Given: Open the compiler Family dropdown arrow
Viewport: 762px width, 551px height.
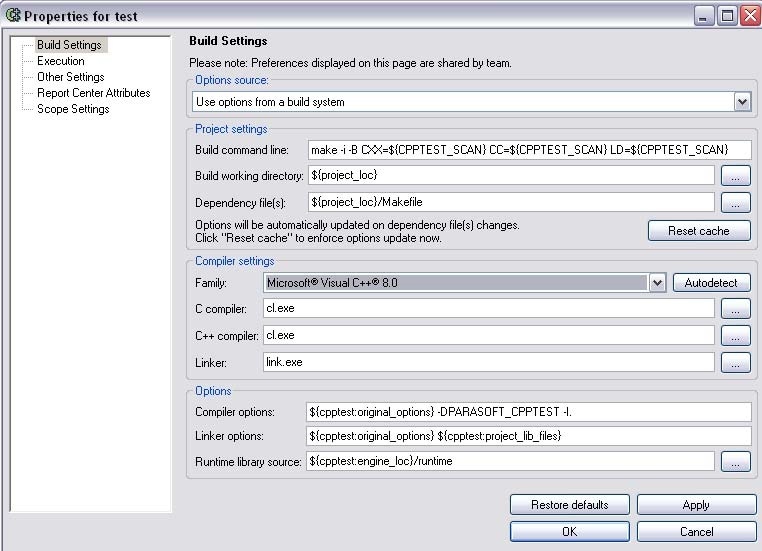Looking at the screenshot, I should (657, 283).
